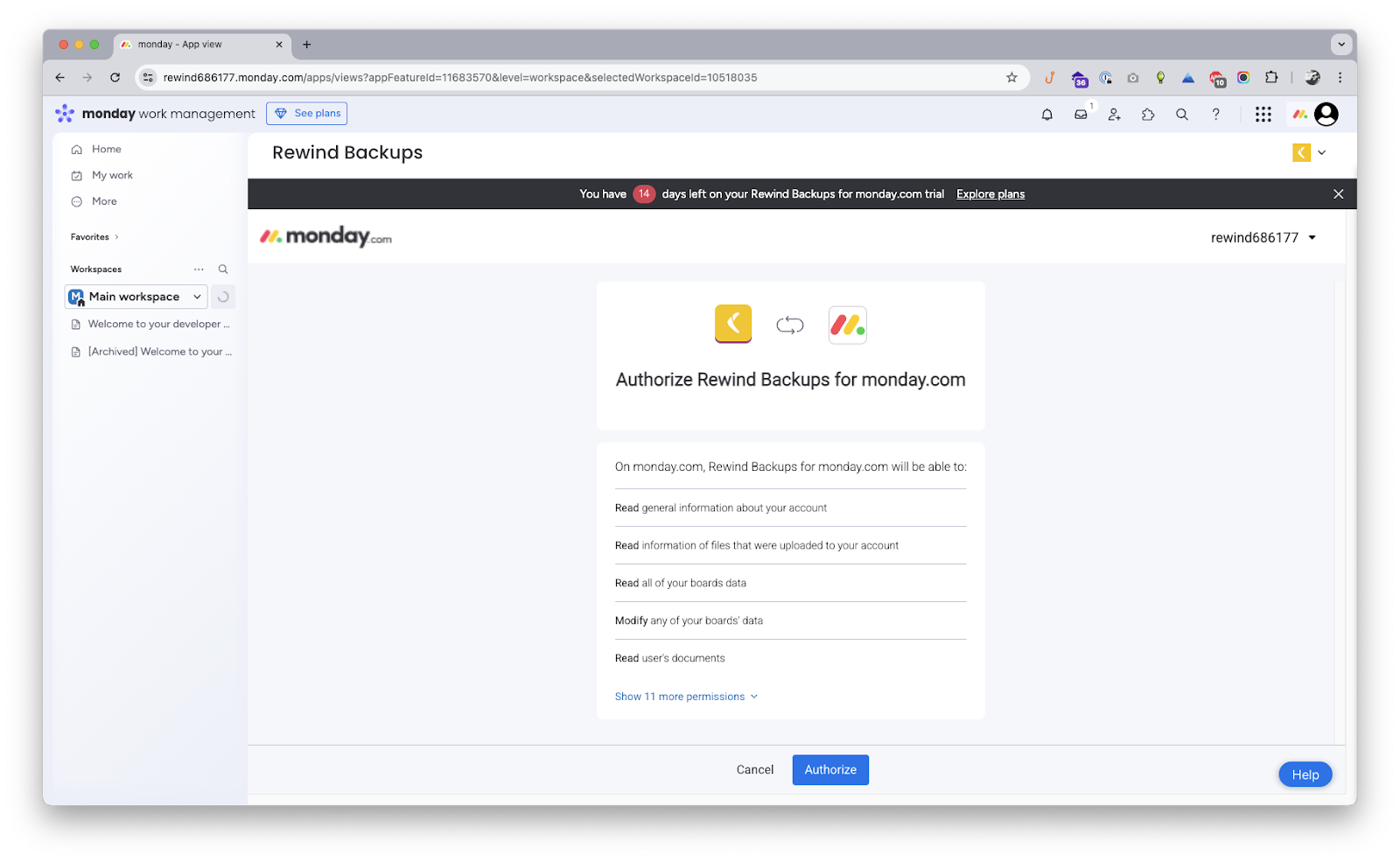Image resolution: width=1400 pixels, height=862 pixels.
Task: View site information icon in address bar
Action: [x=148, y=77]
